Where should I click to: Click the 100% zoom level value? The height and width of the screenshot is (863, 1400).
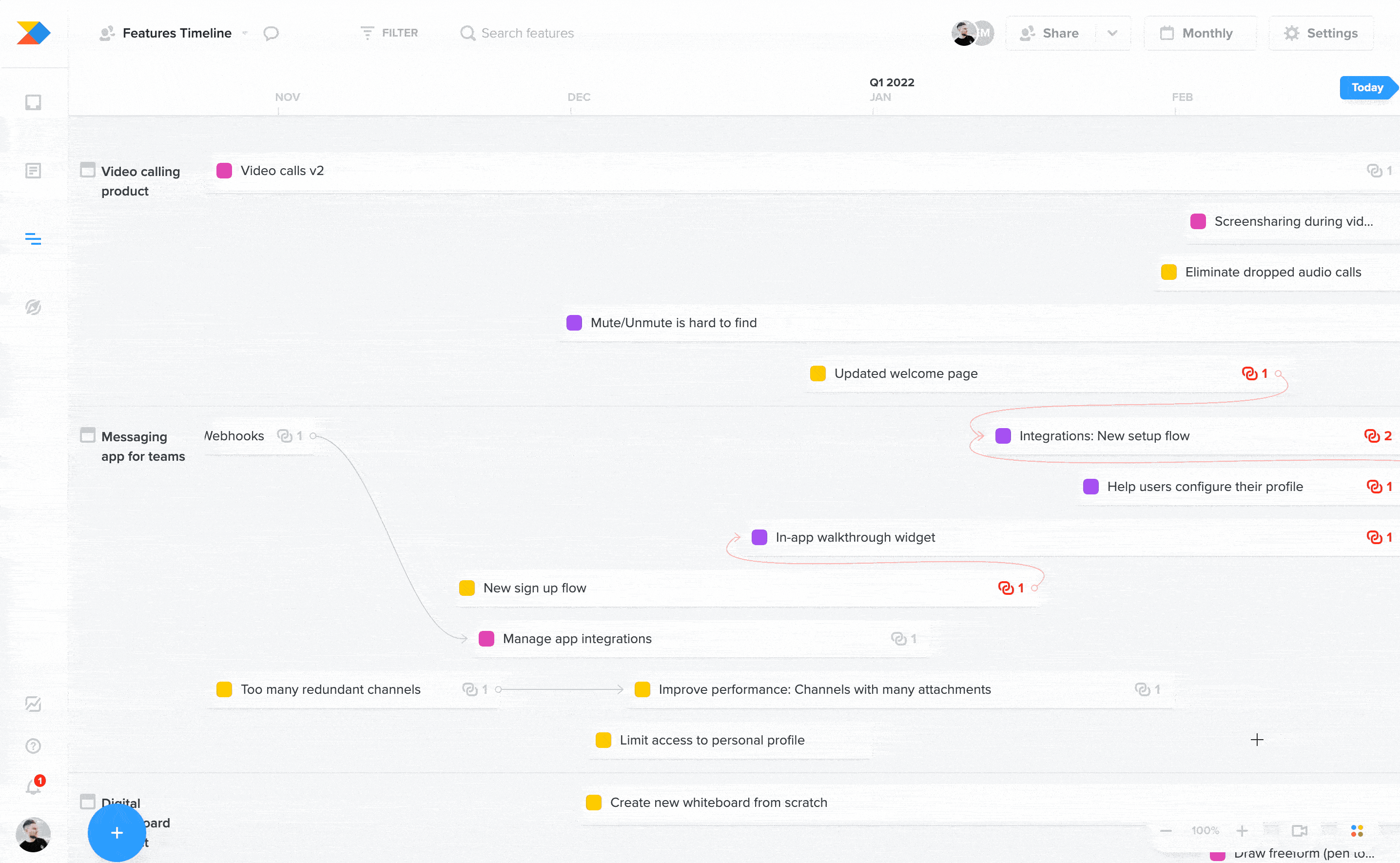(1205, 830)
